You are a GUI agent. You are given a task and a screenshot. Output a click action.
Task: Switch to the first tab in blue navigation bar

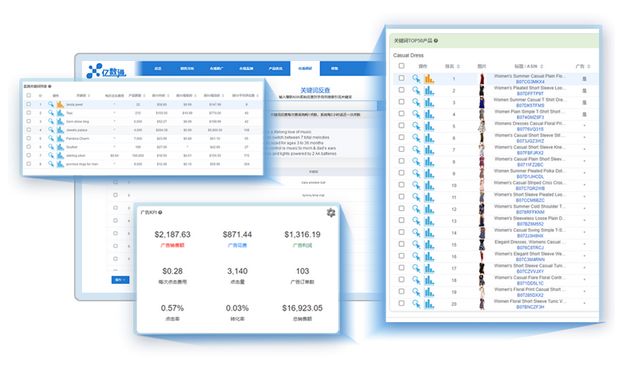point(158,68)
